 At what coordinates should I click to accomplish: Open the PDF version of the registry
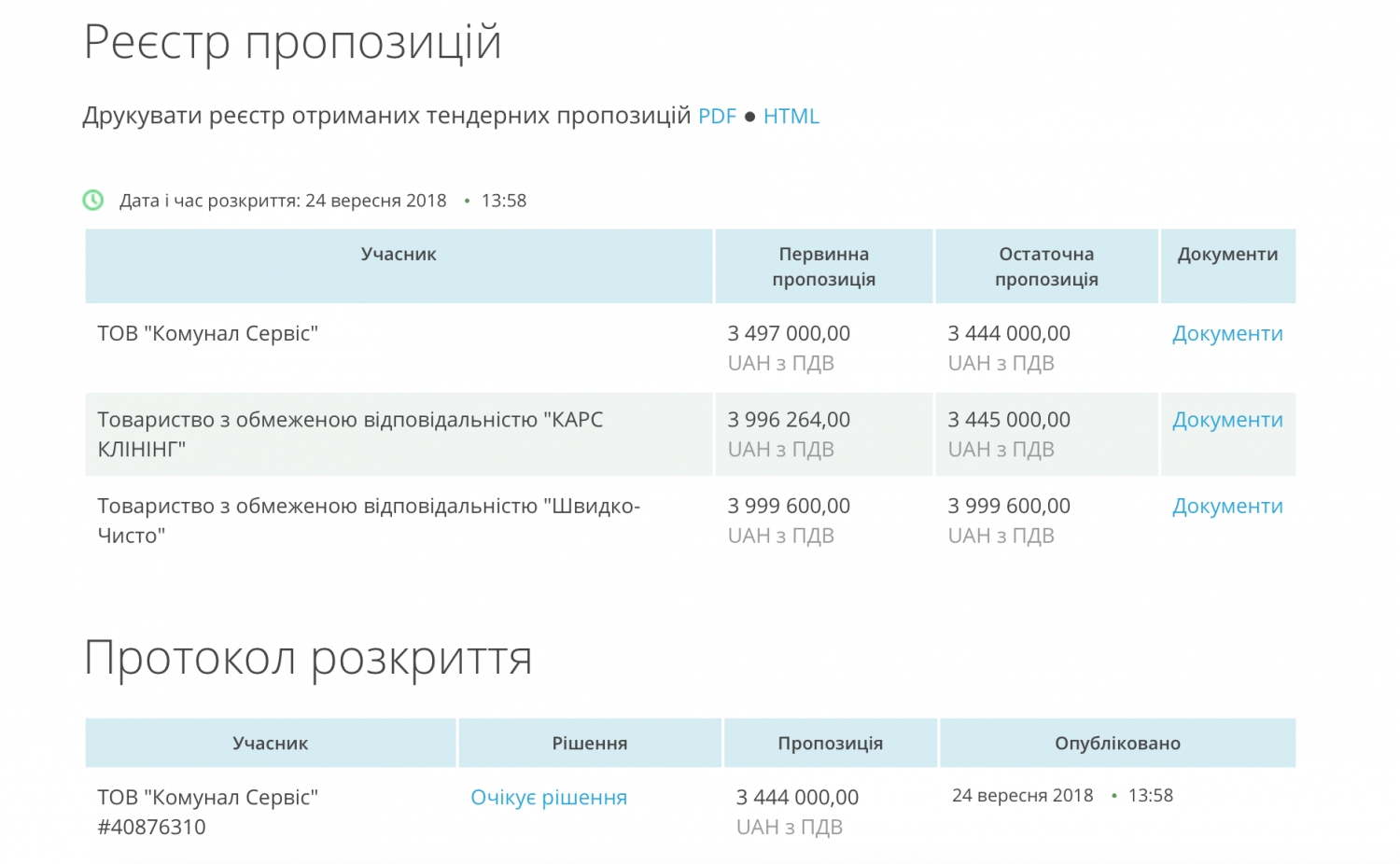coord(717,117)
